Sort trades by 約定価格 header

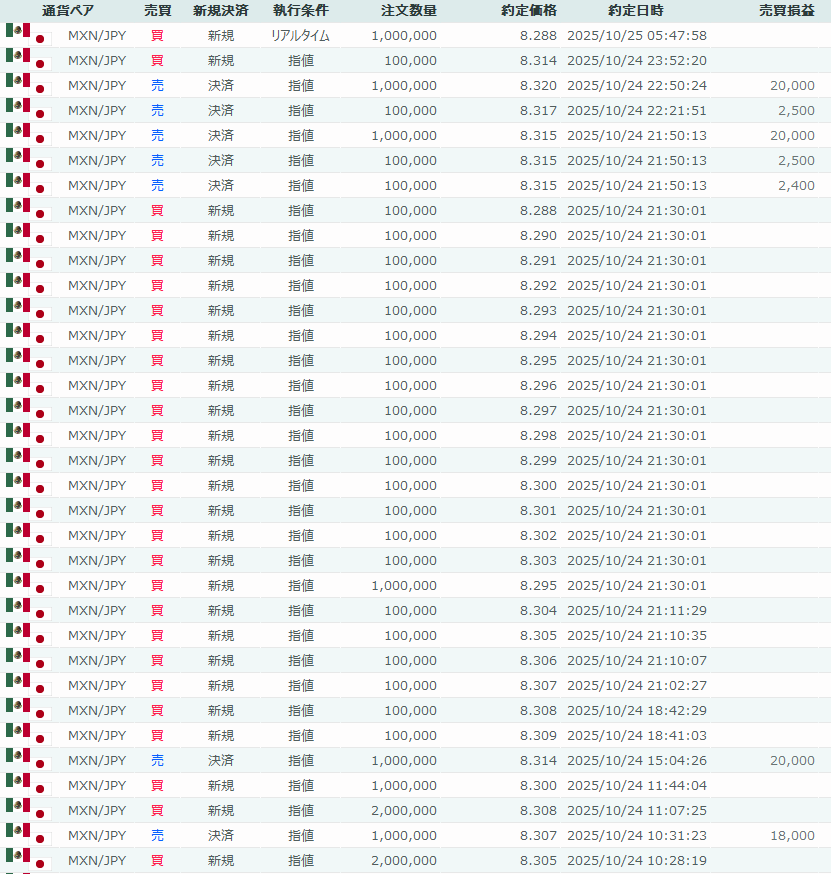click(529, 11)
